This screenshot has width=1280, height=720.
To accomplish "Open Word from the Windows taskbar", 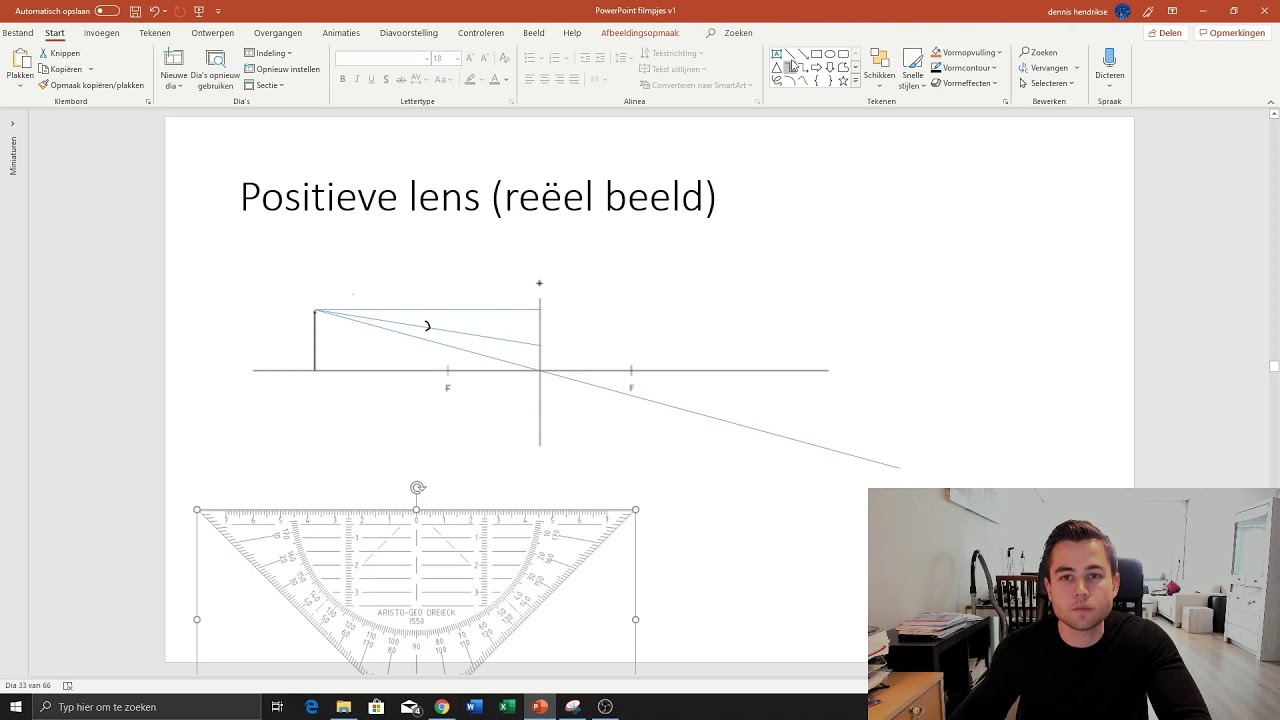I will click(x=474, y=707).
